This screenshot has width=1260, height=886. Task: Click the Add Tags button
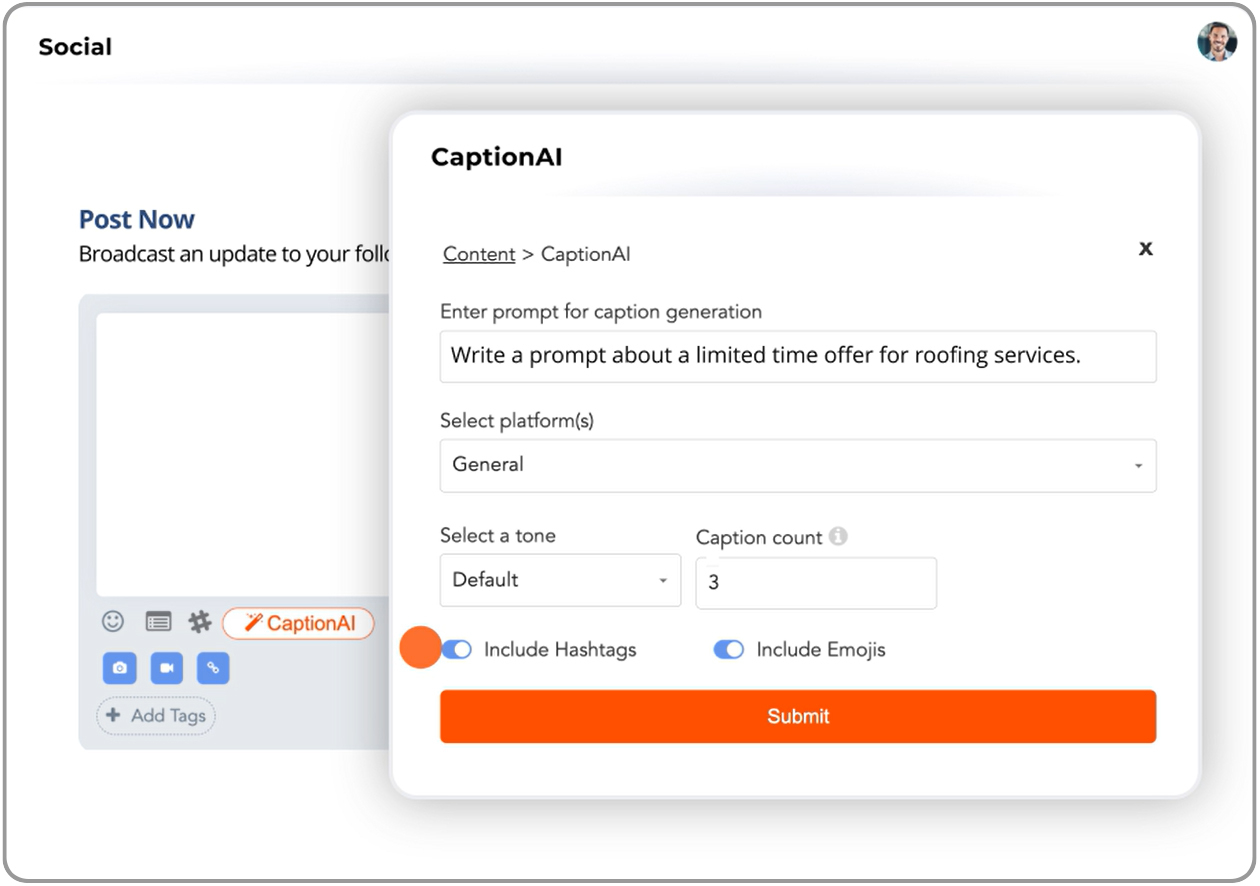(156, 716)
